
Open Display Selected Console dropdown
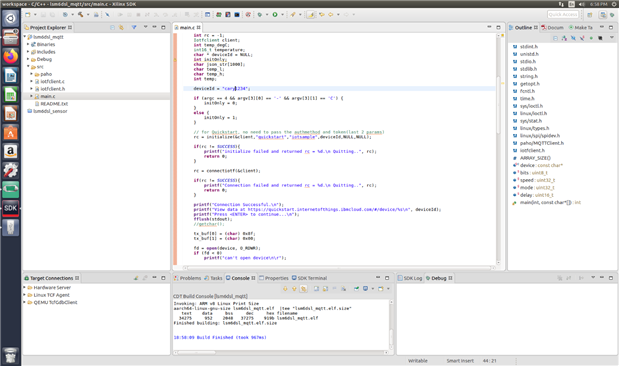pos(373,289)
